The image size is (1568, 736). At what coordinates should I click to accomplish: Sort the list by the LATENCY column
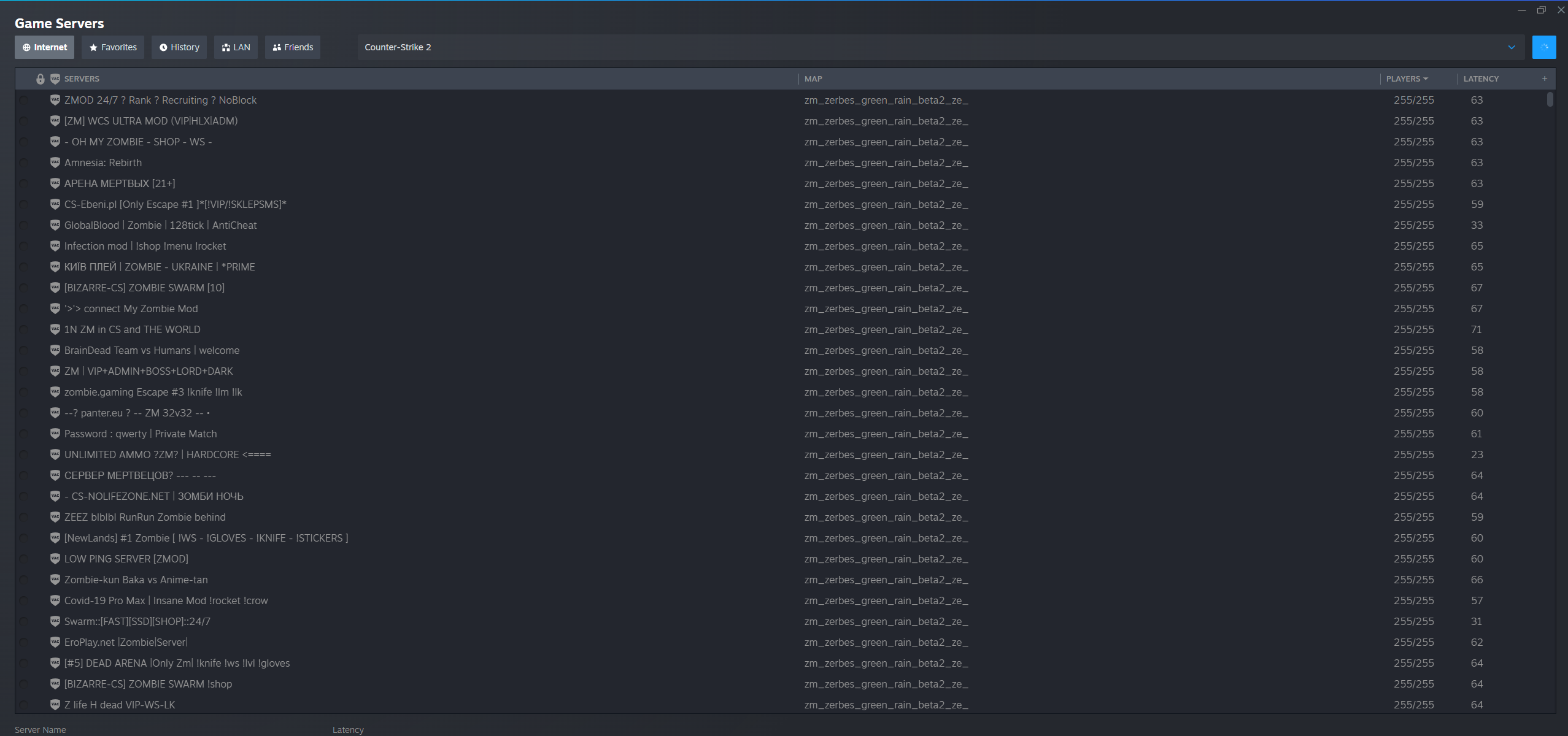pos(1480,79)
